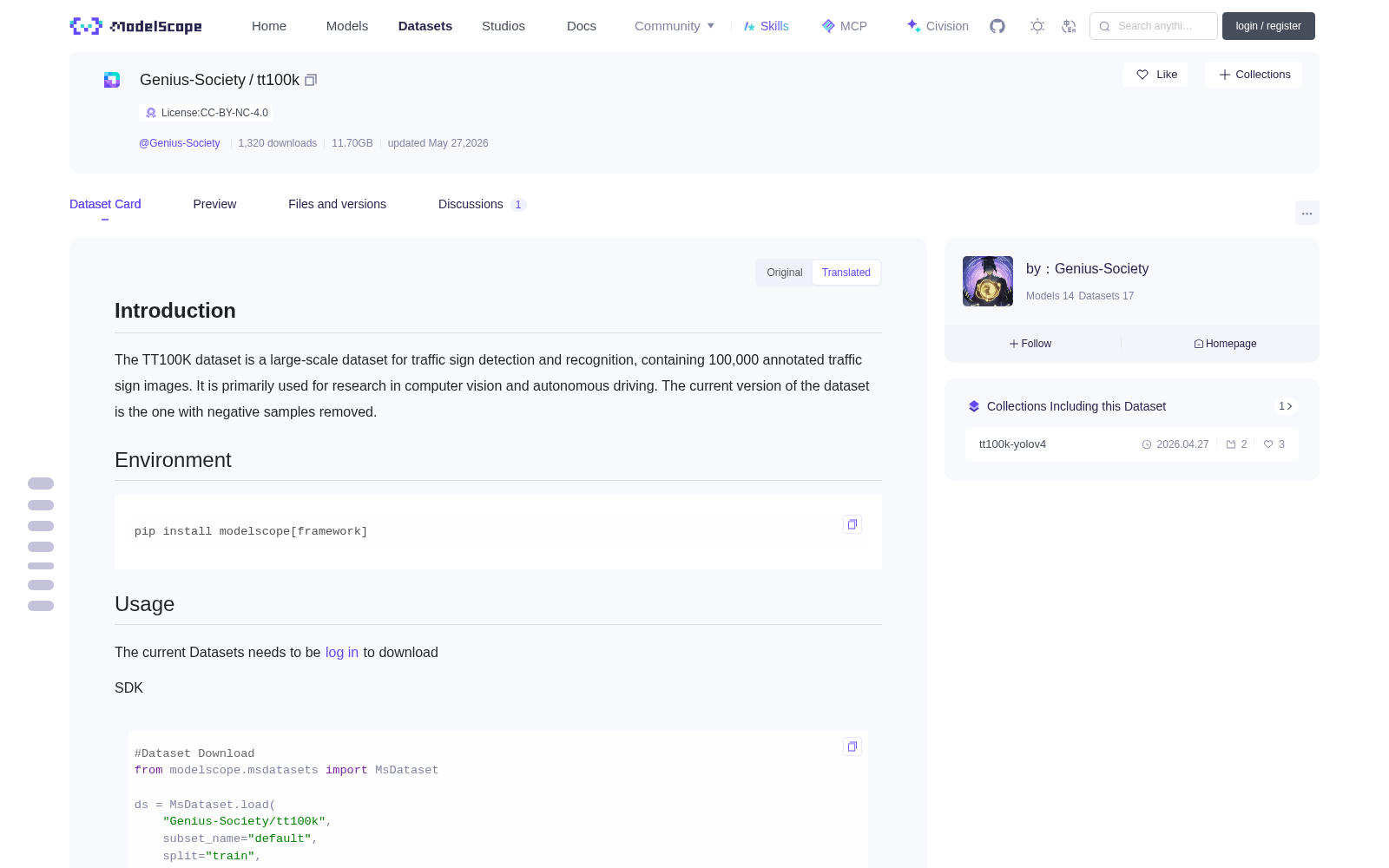Click Genius-Society in the dataset title
Viewport: 1389px width, 868px height.
[x=193, y=80]
